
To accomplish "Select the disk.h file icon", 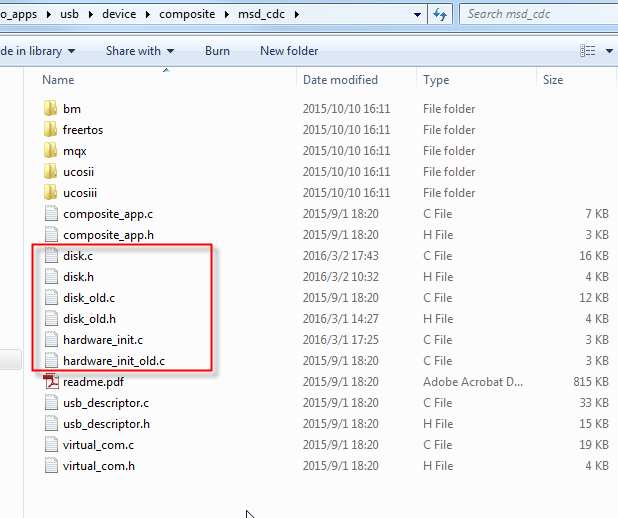I will [51, 276].
